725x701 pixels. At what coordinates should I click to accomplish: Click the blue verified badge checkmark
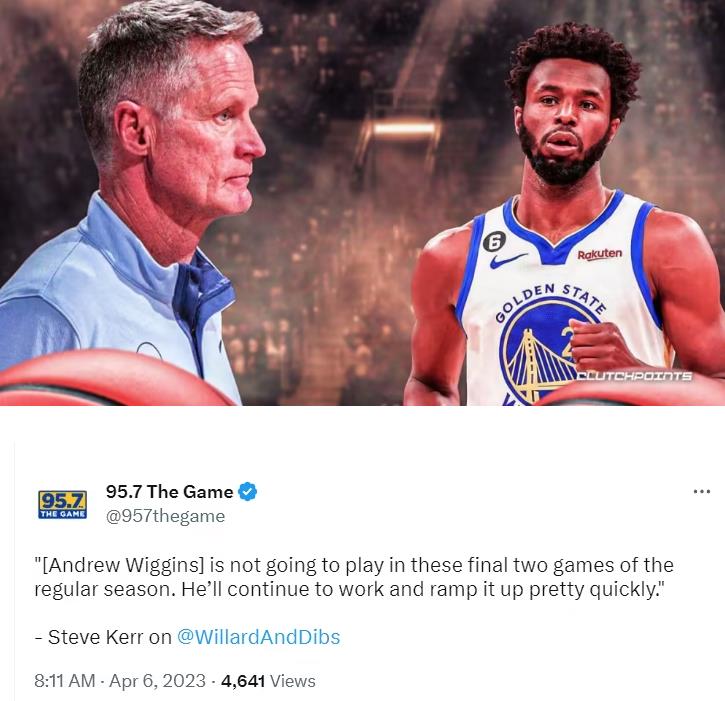pyautogui.click(x=247, y=492)
